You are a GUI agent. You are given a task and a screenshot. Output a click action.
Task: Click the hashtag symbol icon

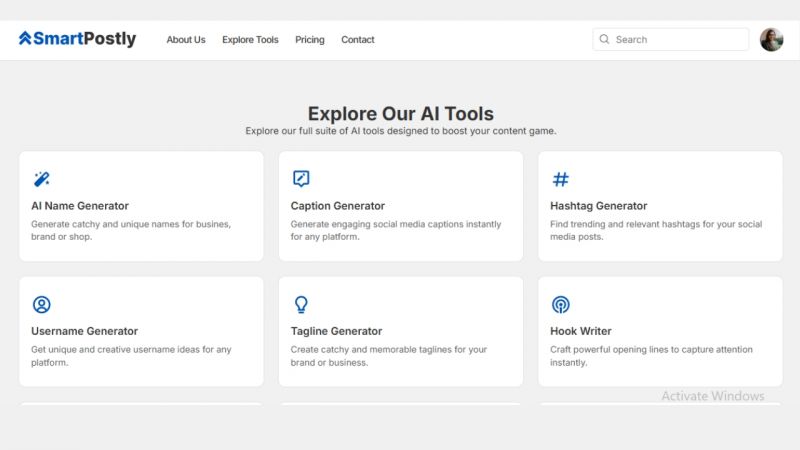click(561, 179)
